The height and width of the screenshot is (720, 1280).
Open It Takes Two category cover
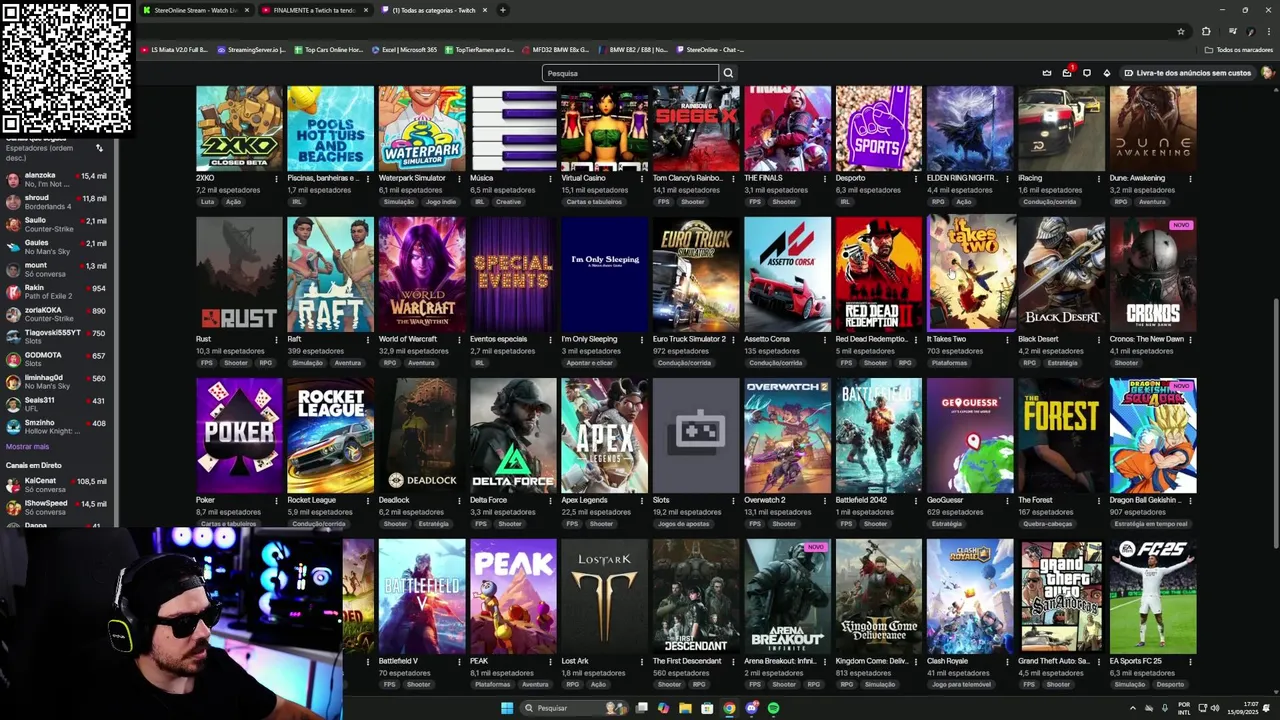[970, 274]
